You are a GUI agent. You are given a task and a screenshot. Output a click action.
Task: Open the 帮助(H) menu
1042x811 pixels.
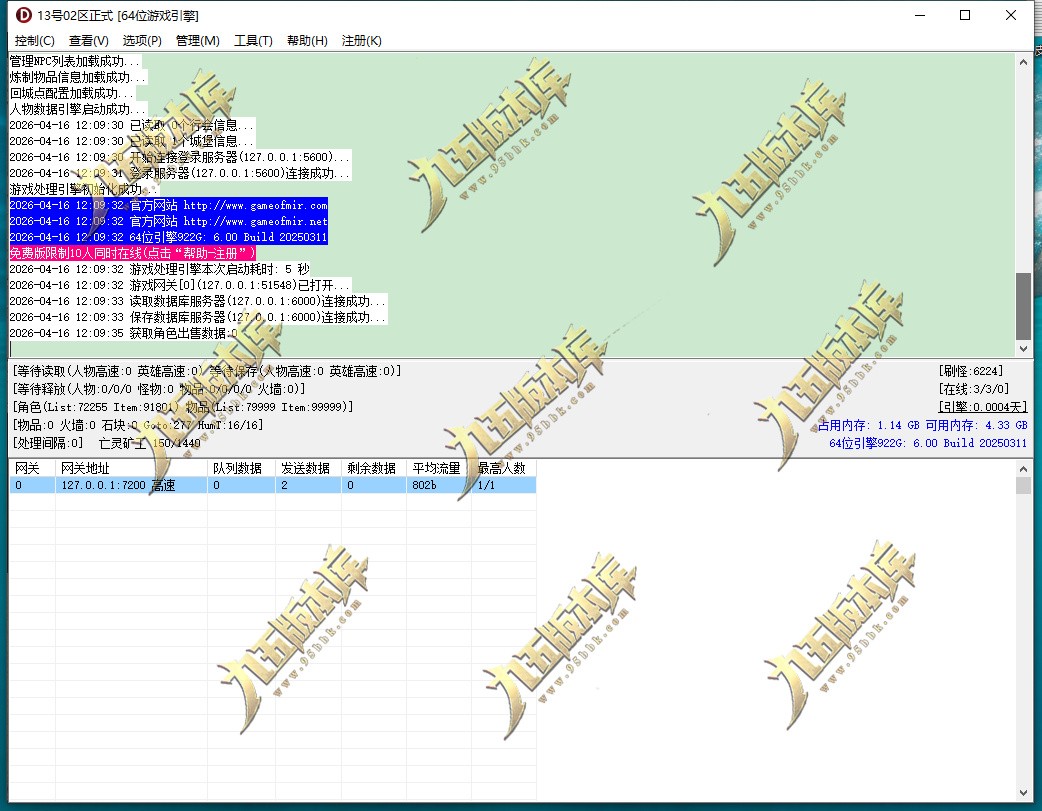pos(307,41)
